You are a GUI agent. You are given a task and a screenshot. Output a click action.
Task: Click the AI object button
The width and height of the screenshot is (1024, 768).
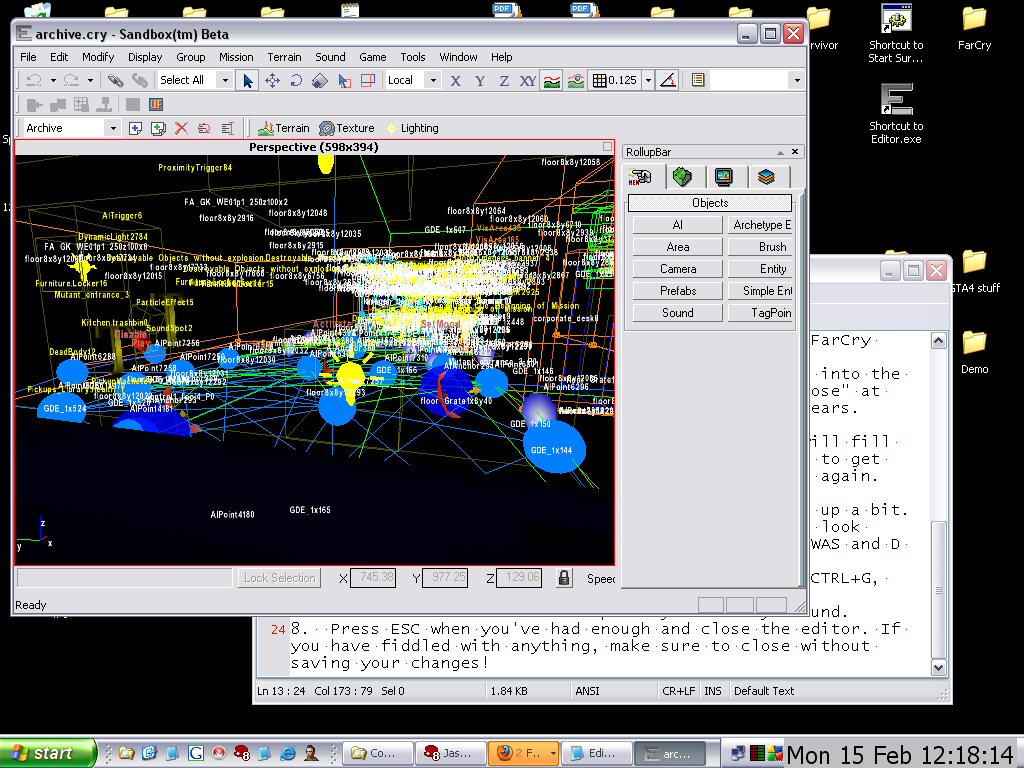(x=678, y=225)
